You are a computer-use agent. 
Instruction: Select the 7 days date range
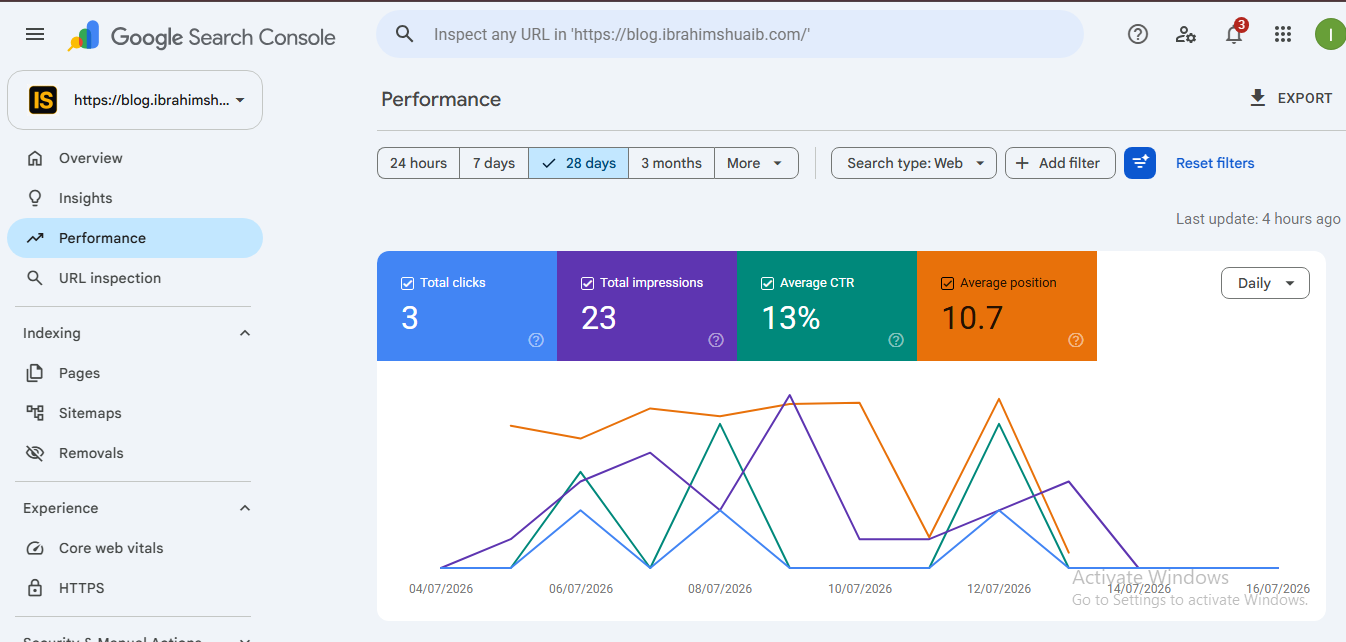pyautogui.click(x=494, y=163)
